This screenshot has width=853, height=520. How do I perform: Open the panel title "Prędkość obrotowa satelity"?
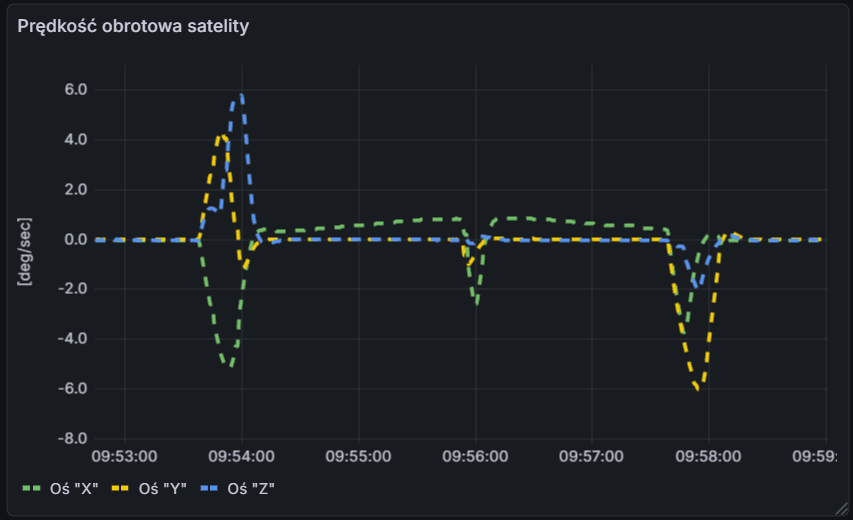click(x=133, y=26)
